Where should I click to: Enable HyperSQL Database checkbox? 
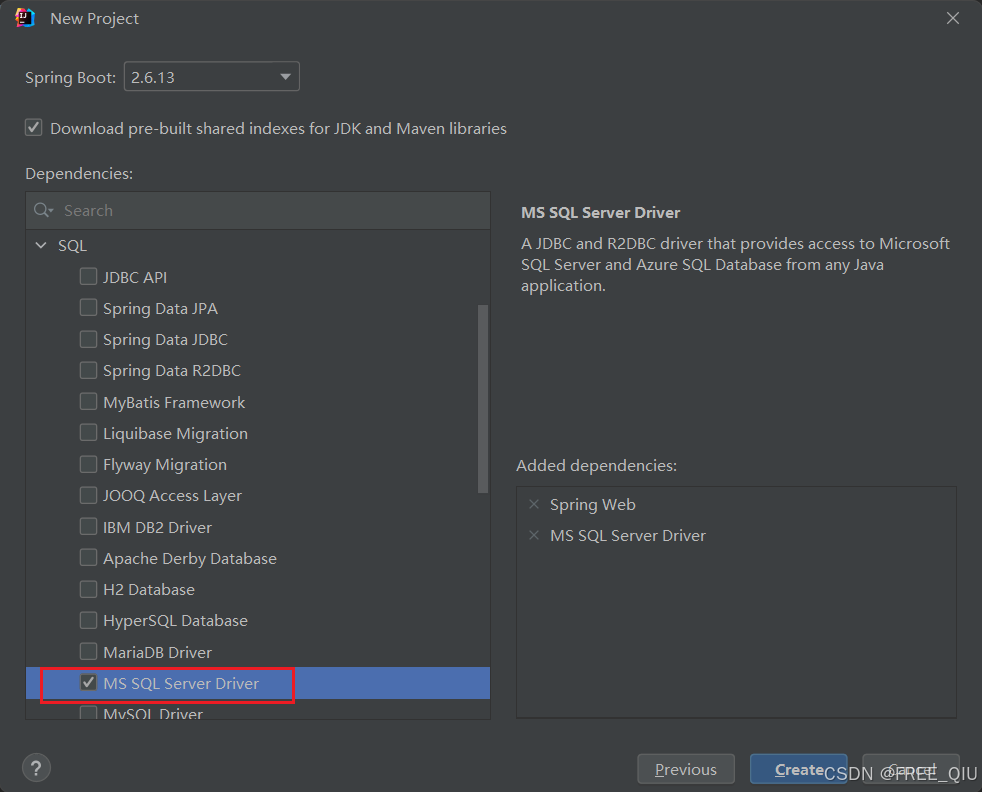(x=88, y=620)
